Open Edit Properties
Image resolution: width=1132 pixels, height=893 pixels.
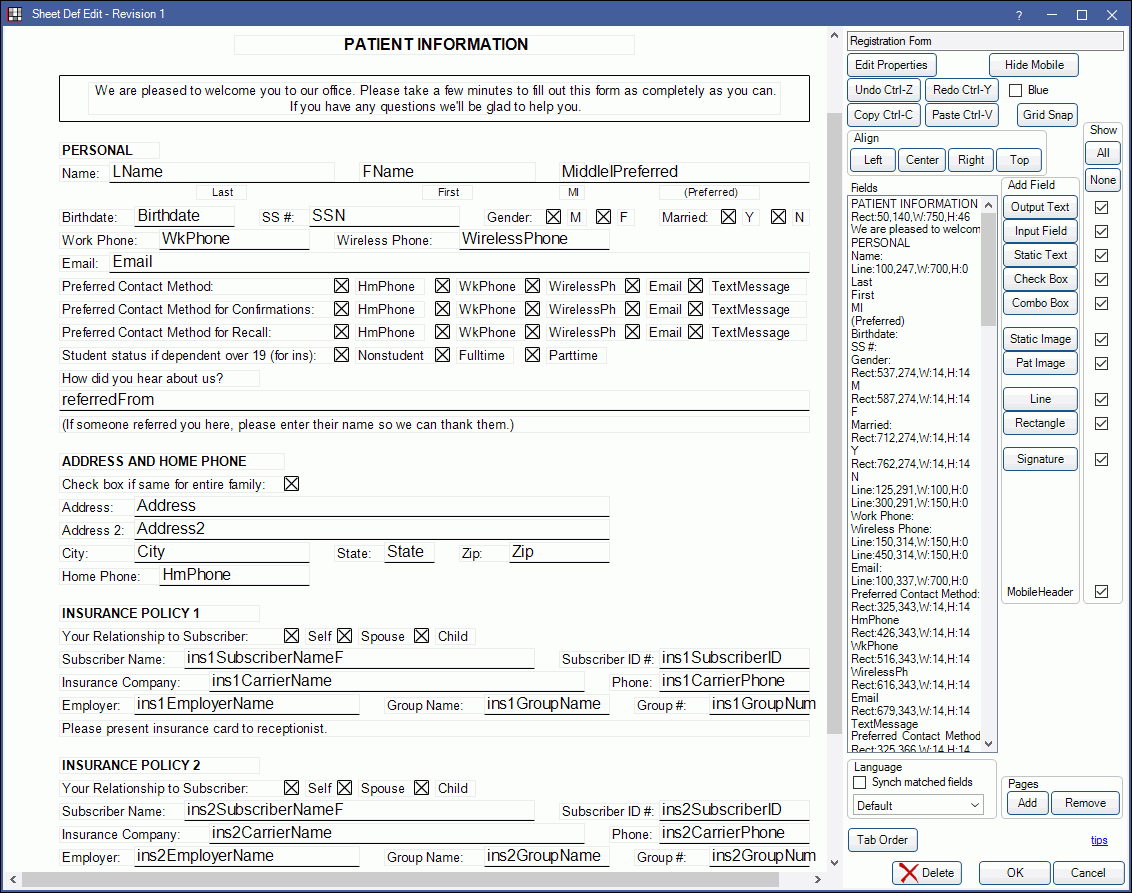[891, 64]
